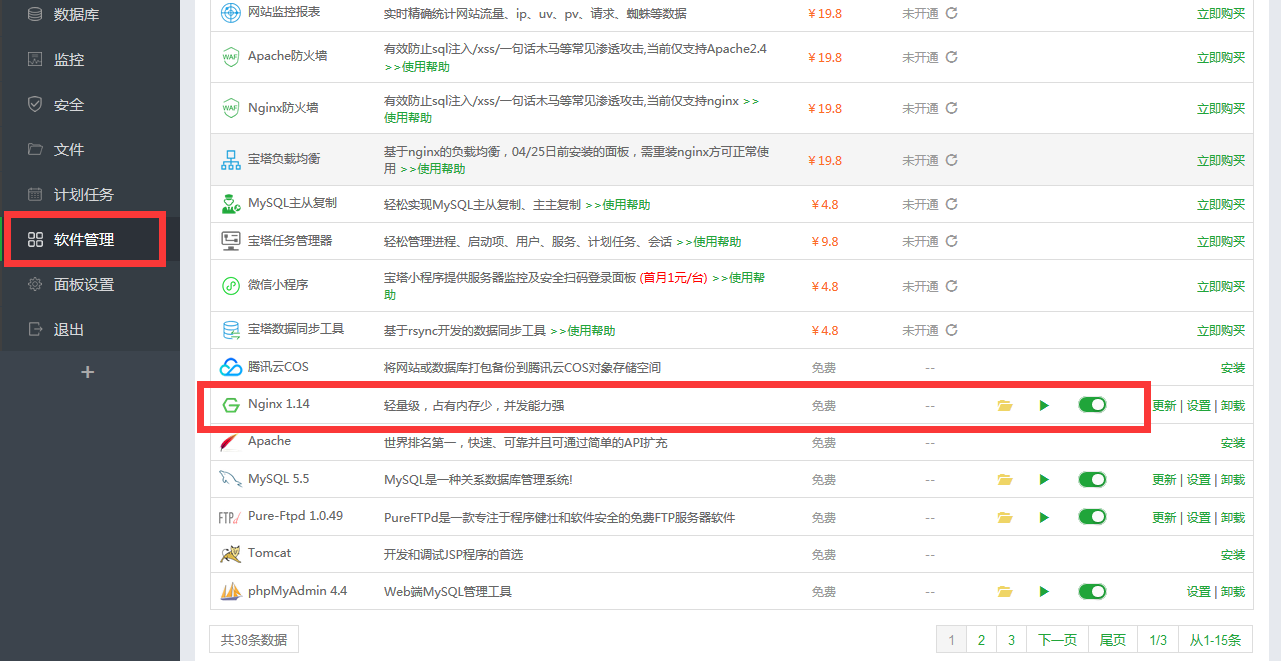Click the Pure-Ftpd FTP icon
This screenshot has width=1281, height=661.
pos(230,518)
